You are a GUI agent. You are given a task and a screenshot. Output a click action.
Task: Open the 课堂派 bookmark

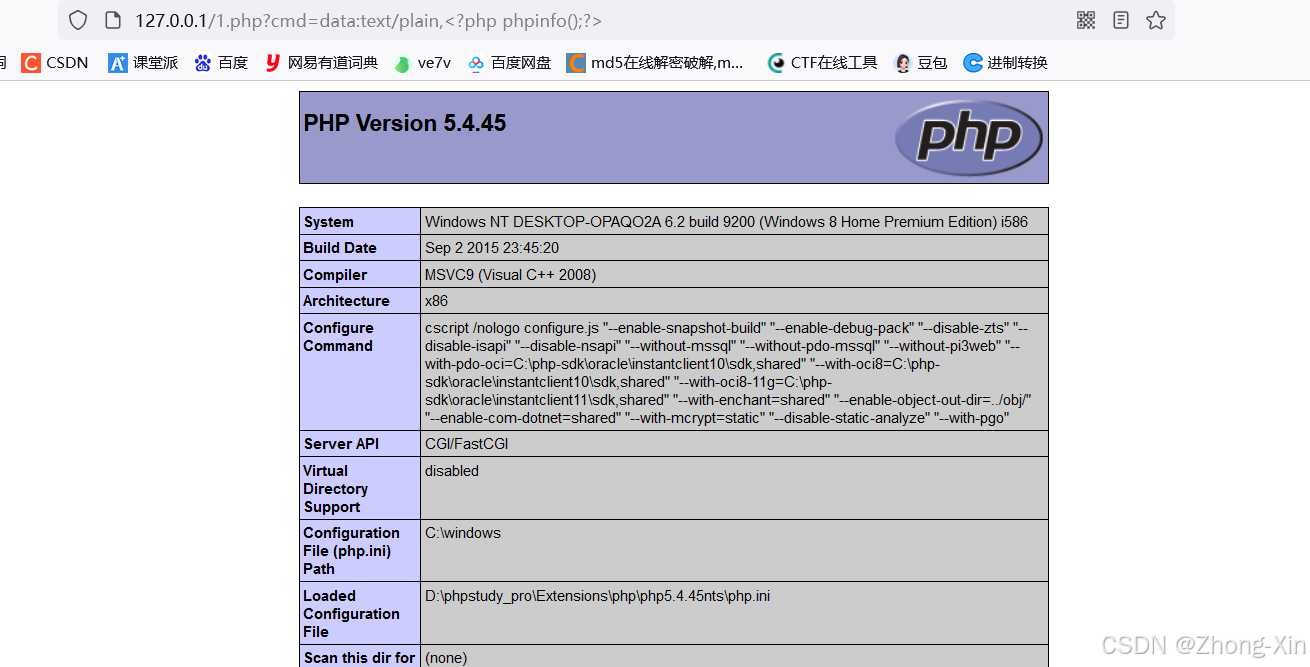(x=143, y=63)
